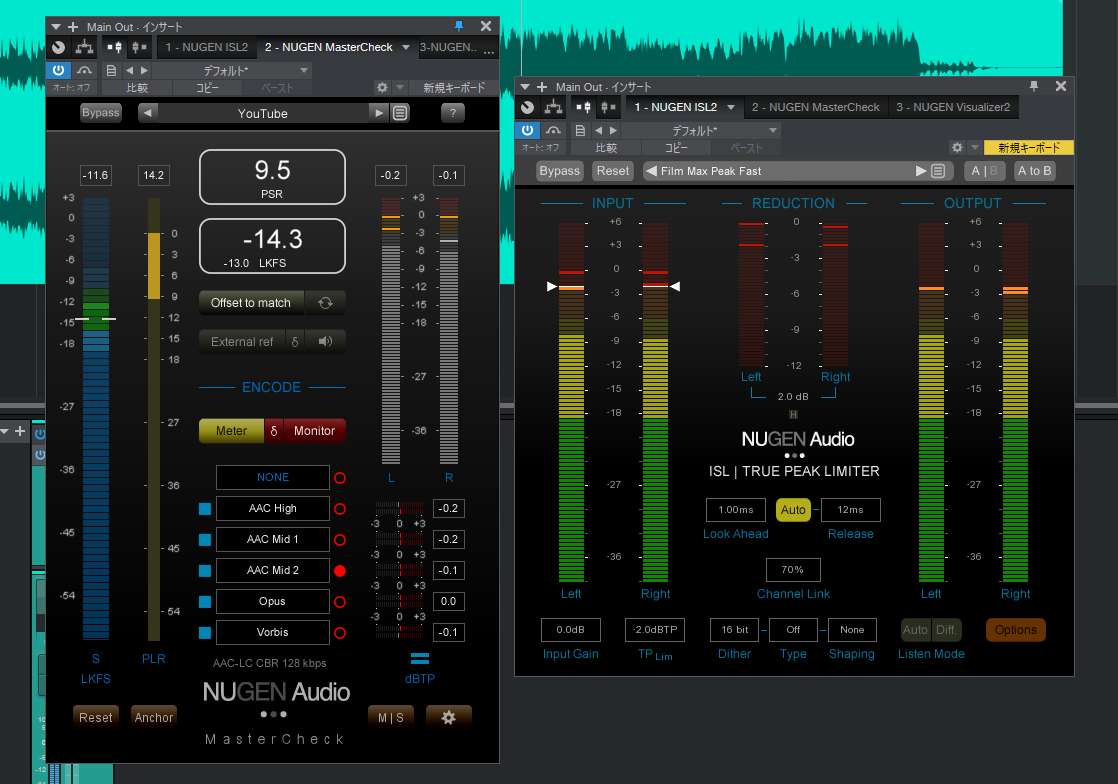Go to next MasterCheck preset arrow
Image resolution: width=1118 pixels, height=784 pixels.
pyautogui.click(x=379, y=113)
